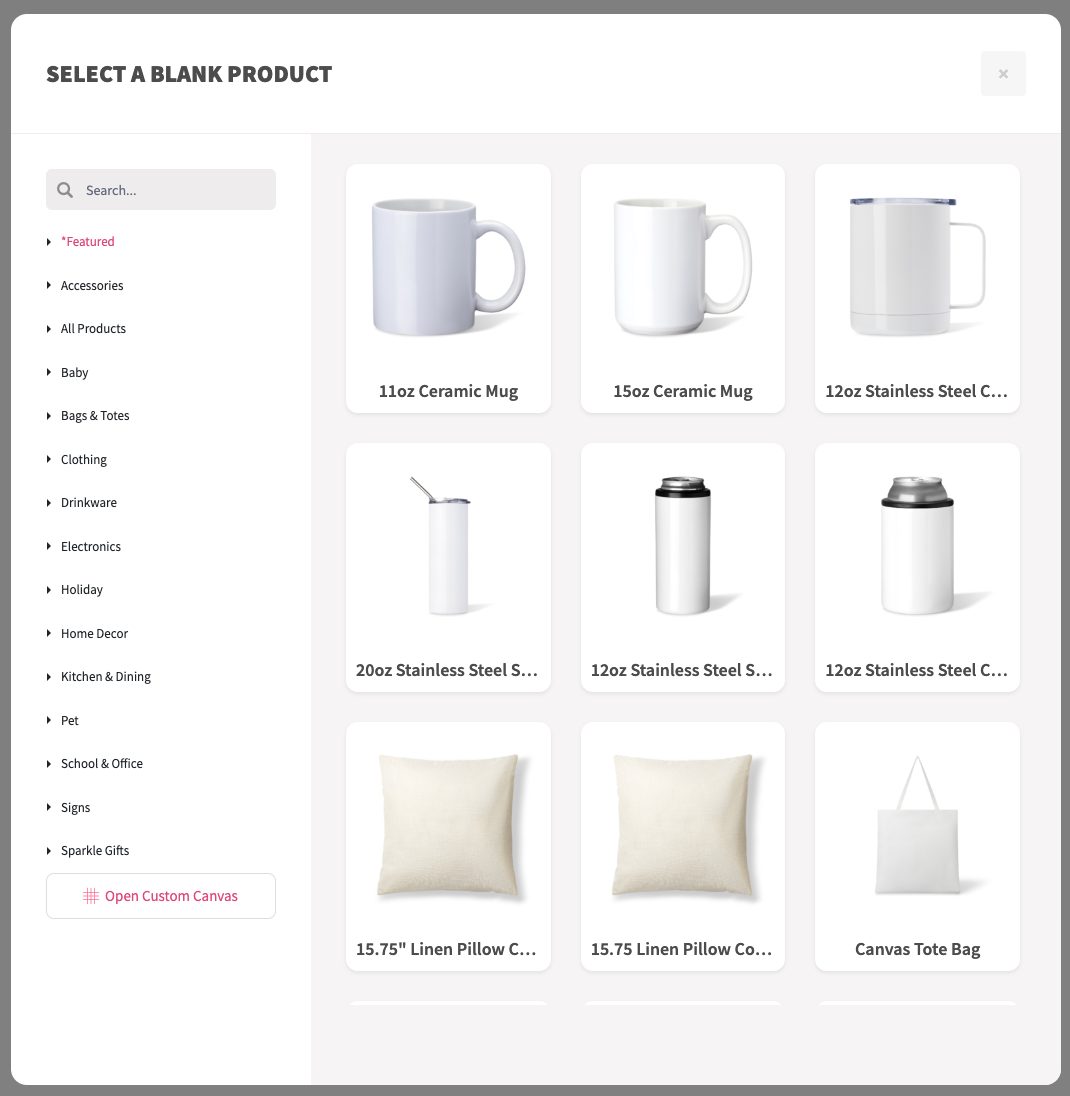Screen dimensions: 1070x1096
Task: Focus the Search products field
Action: pyautogui.click(x=161, y=189)
